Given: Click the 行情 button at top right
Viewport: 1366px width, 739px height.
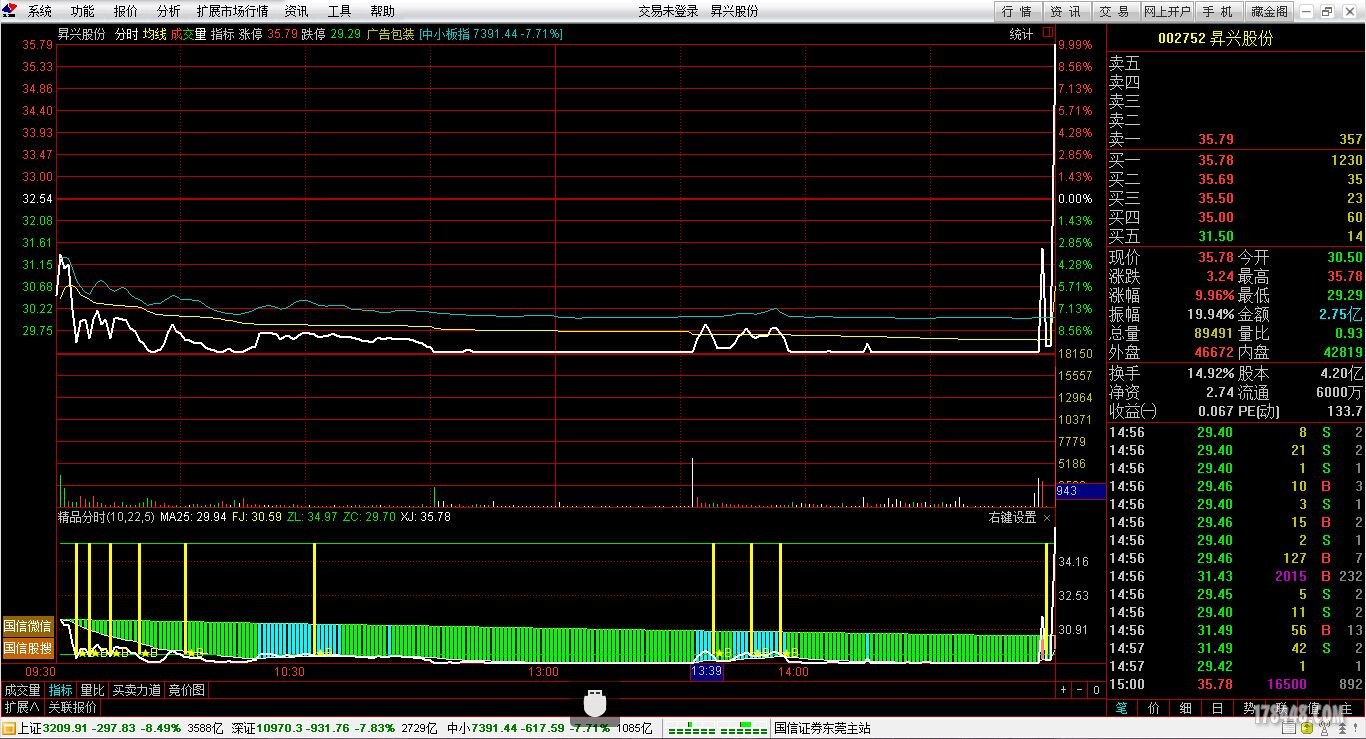Looking at the screenshot, I should click(1017, 11).
